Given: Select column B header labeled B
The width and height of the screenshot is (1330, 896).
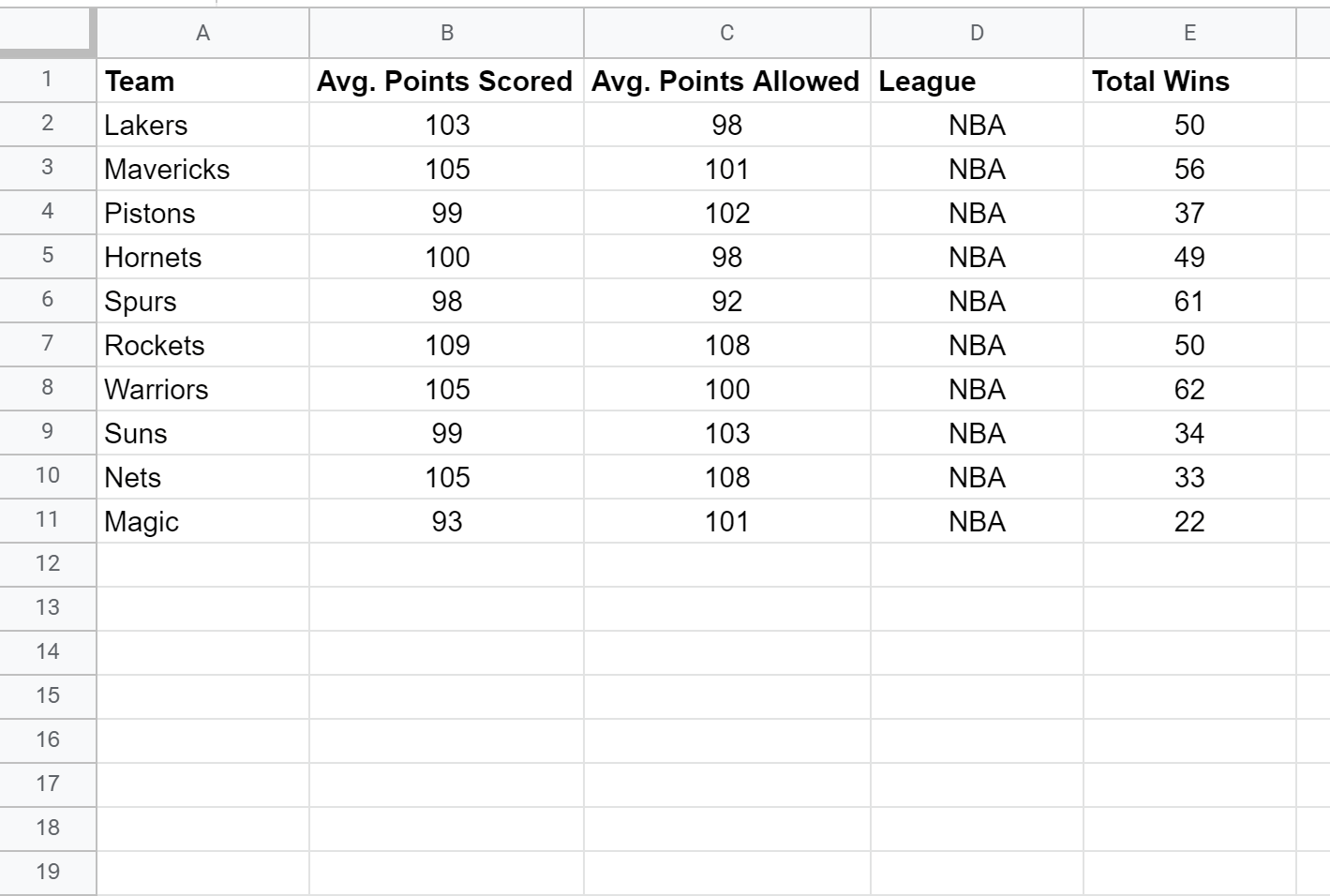Looking at the screenshot, I should (446, 33).
